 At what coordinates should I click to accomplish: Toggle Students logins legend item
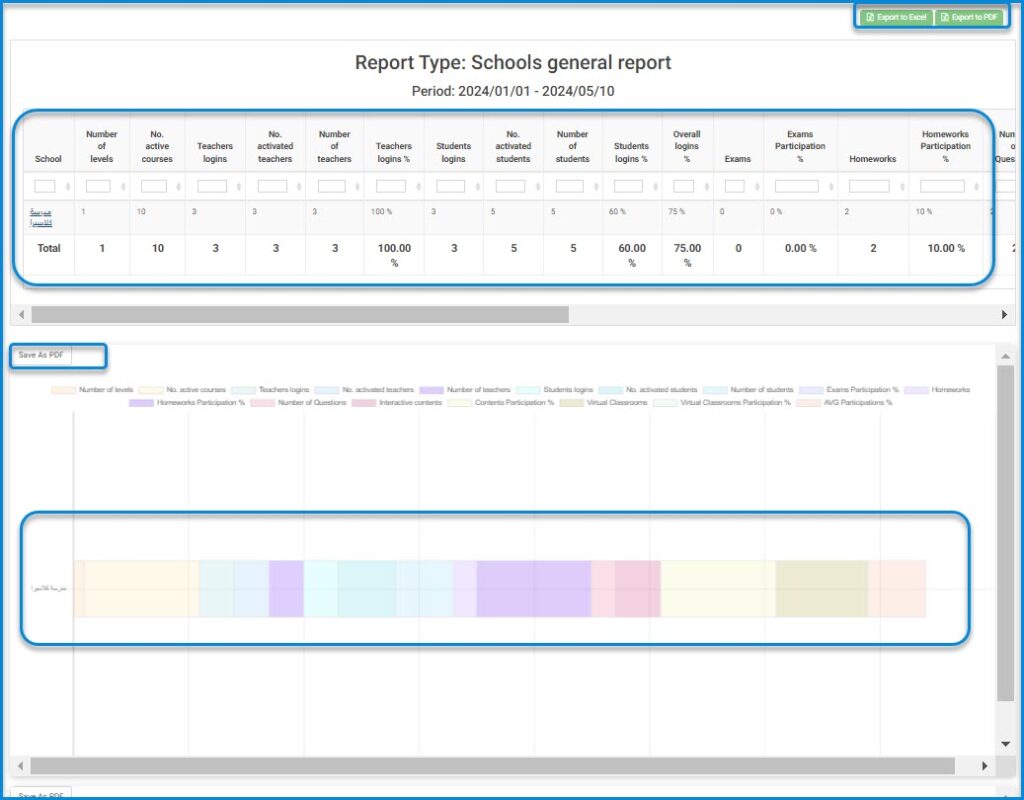coord(554,390)
